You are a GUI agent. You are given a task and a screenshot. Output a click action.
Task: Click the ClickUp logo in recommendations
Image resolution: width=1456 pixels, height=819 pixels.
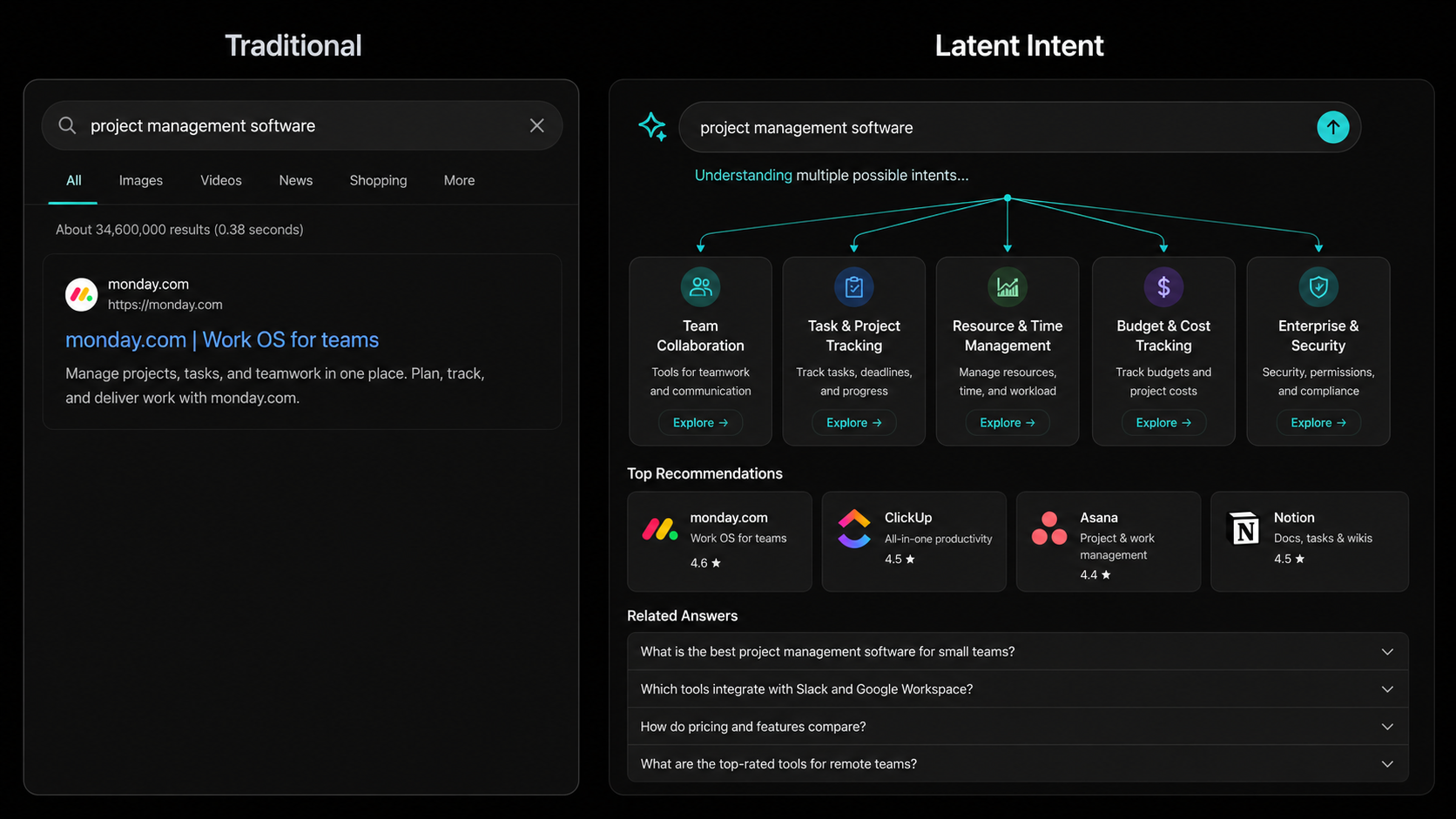point(854,528)
